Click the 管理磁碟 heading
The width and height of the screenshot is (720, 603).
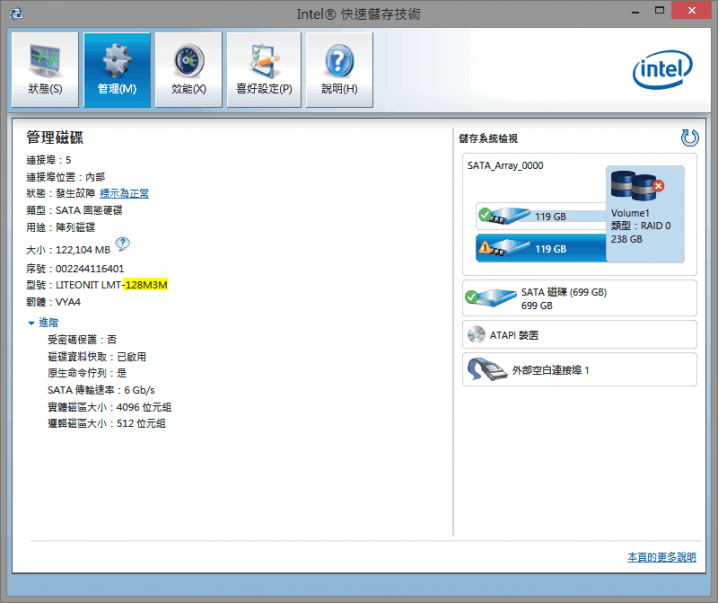pos(55,137)
